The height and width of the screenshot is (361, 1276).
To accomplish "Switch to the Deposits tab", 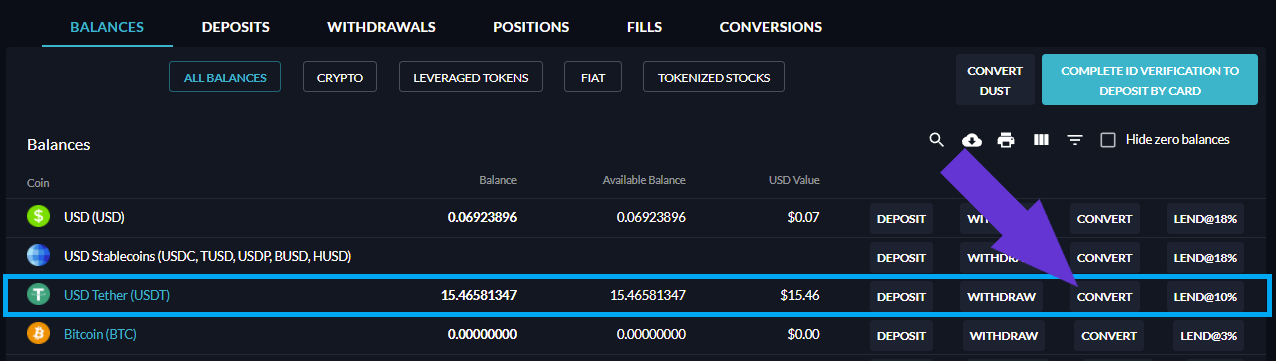I will pos(236,27).
